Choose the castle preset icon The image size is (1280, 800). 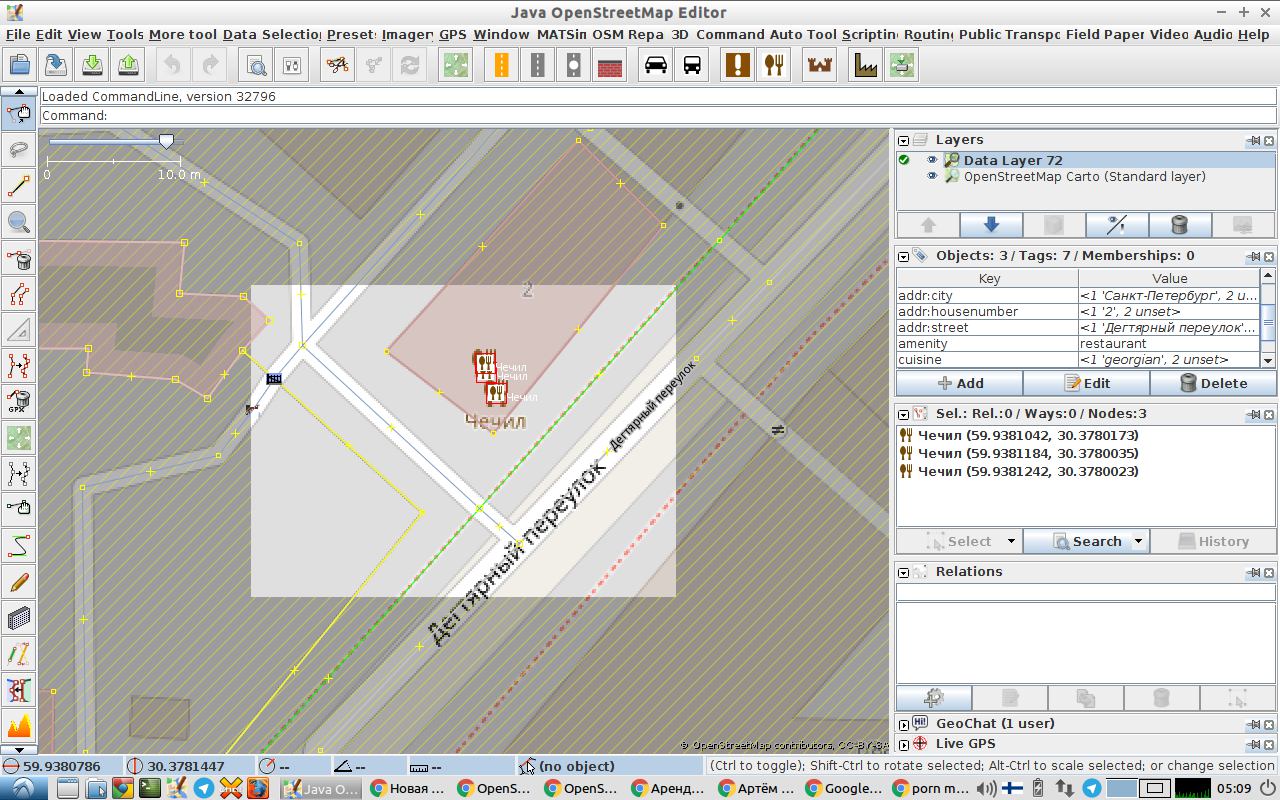coord(820,66)
